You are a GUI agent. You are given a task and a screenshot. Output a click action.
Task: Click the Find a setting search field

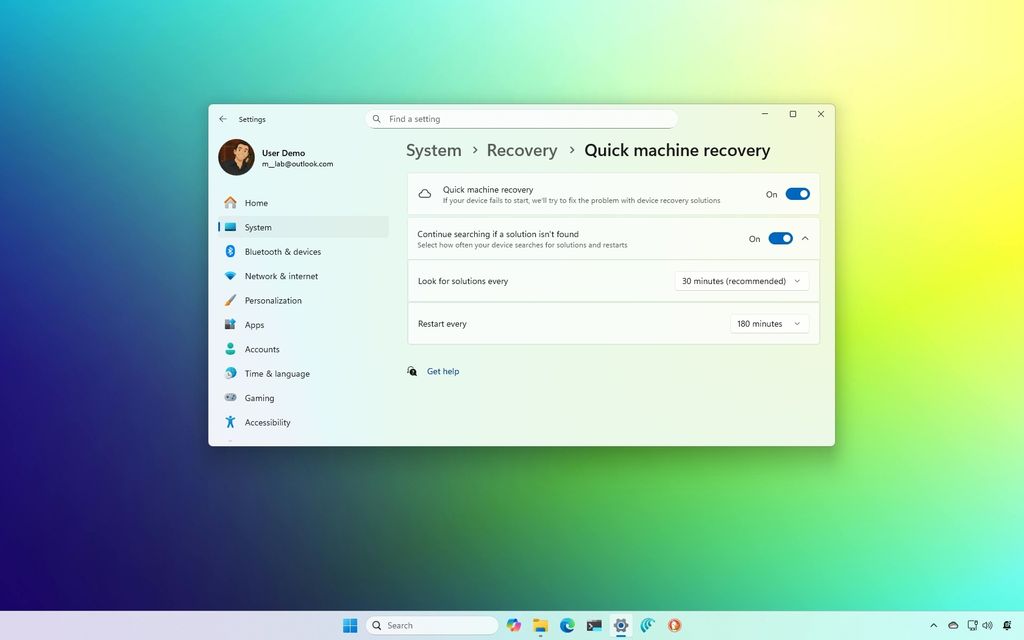(x=520, y=118)
